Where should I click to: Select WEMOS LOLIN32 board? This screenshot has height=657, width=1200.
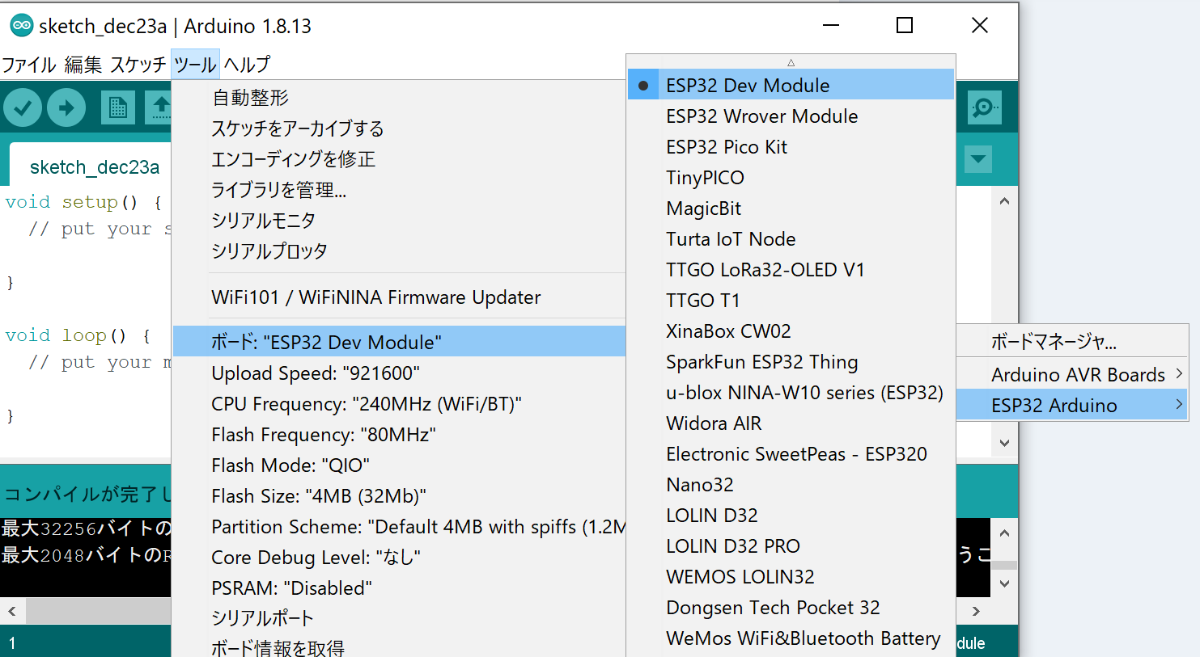point(791,577)
